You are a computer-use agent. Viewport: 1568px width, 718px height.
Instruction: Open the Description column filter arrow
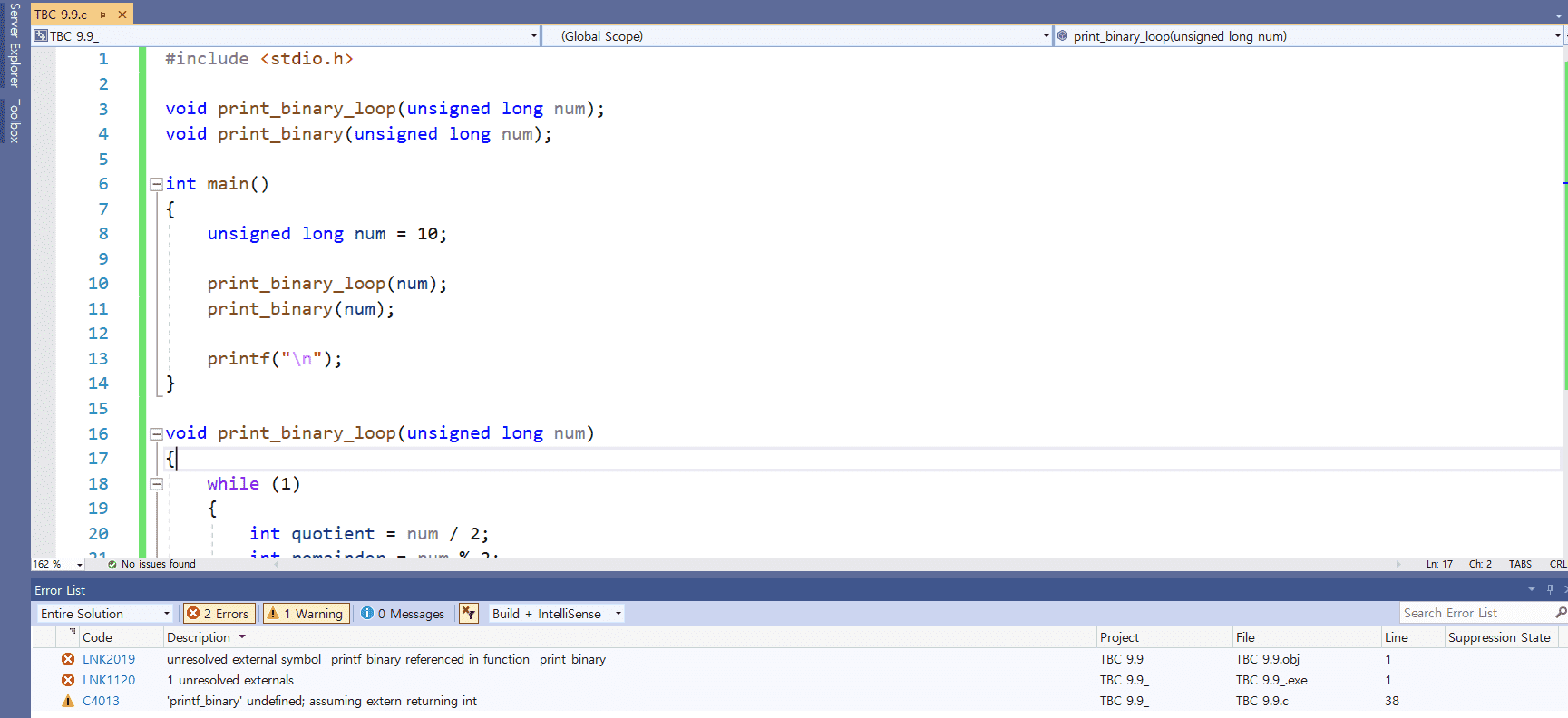[242, 637]
